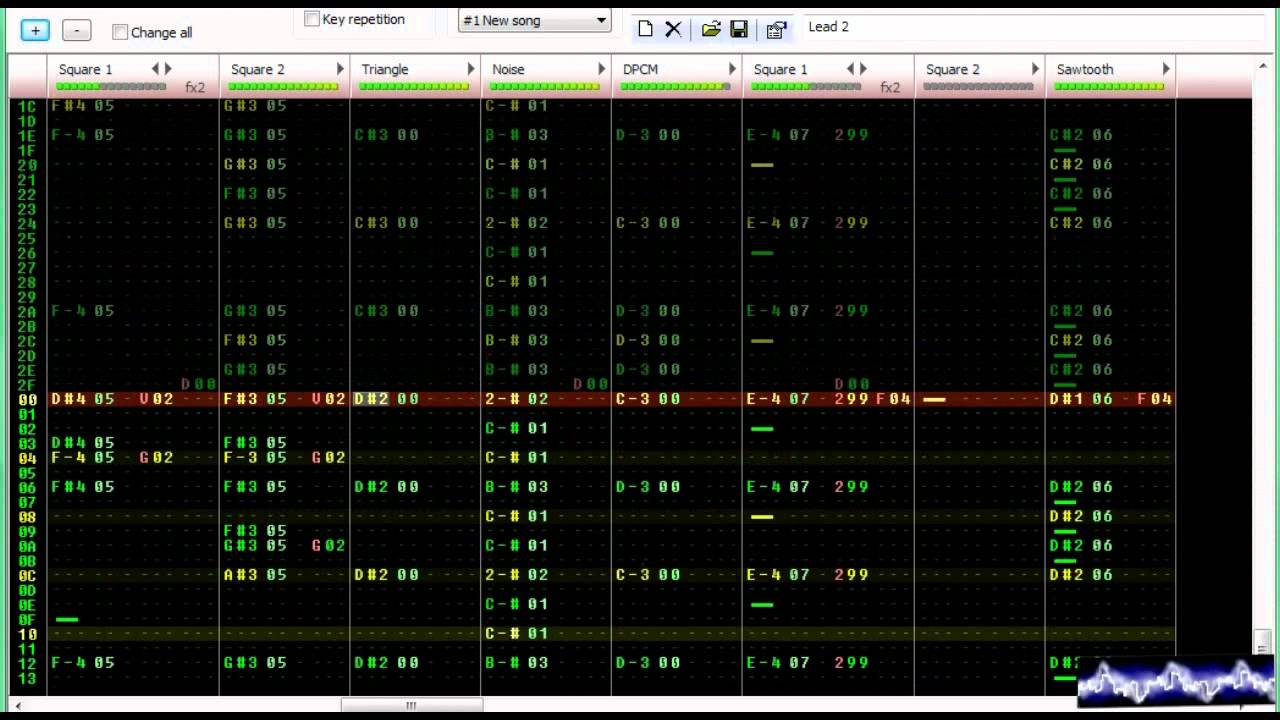This screenshot has height=720, width=1280.
Task: Click the D#1 06 note in Sawtooth
Action: [x=1081, y=399]
